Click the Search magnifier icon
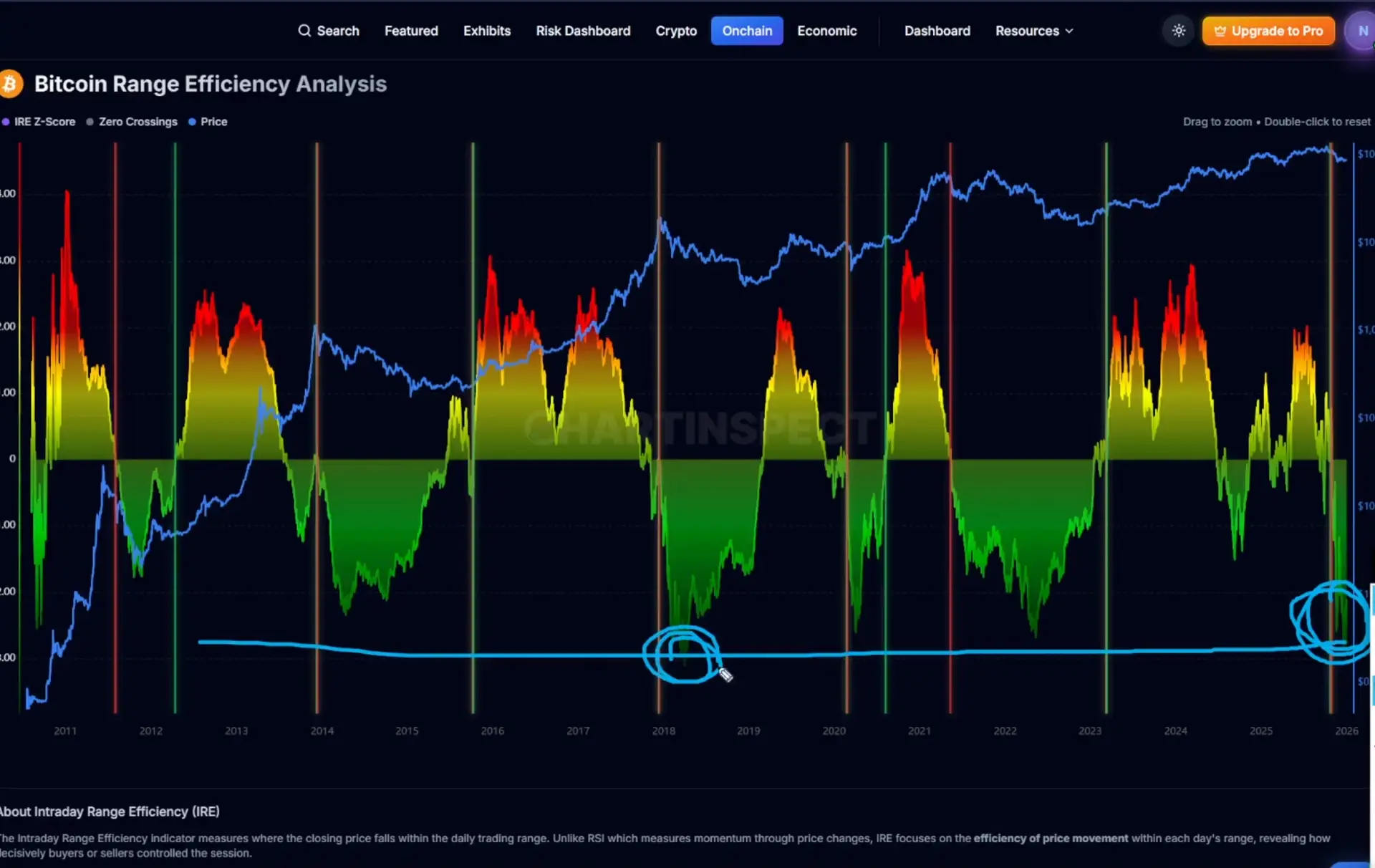 pyautogui.click(x=304, y=31)
